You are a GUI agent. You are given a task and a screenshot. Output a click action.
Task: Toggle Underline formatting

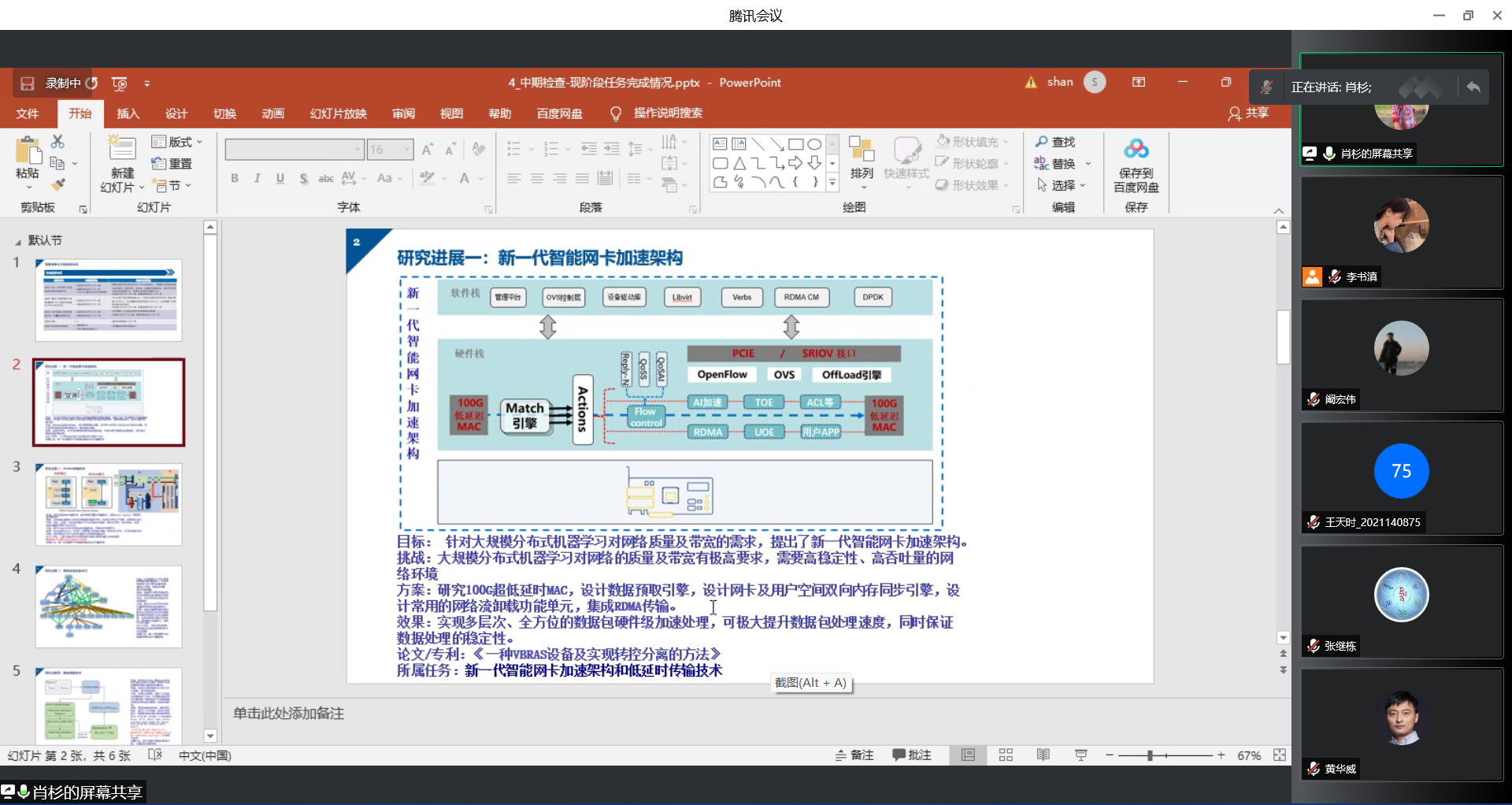tap(280, 179)
